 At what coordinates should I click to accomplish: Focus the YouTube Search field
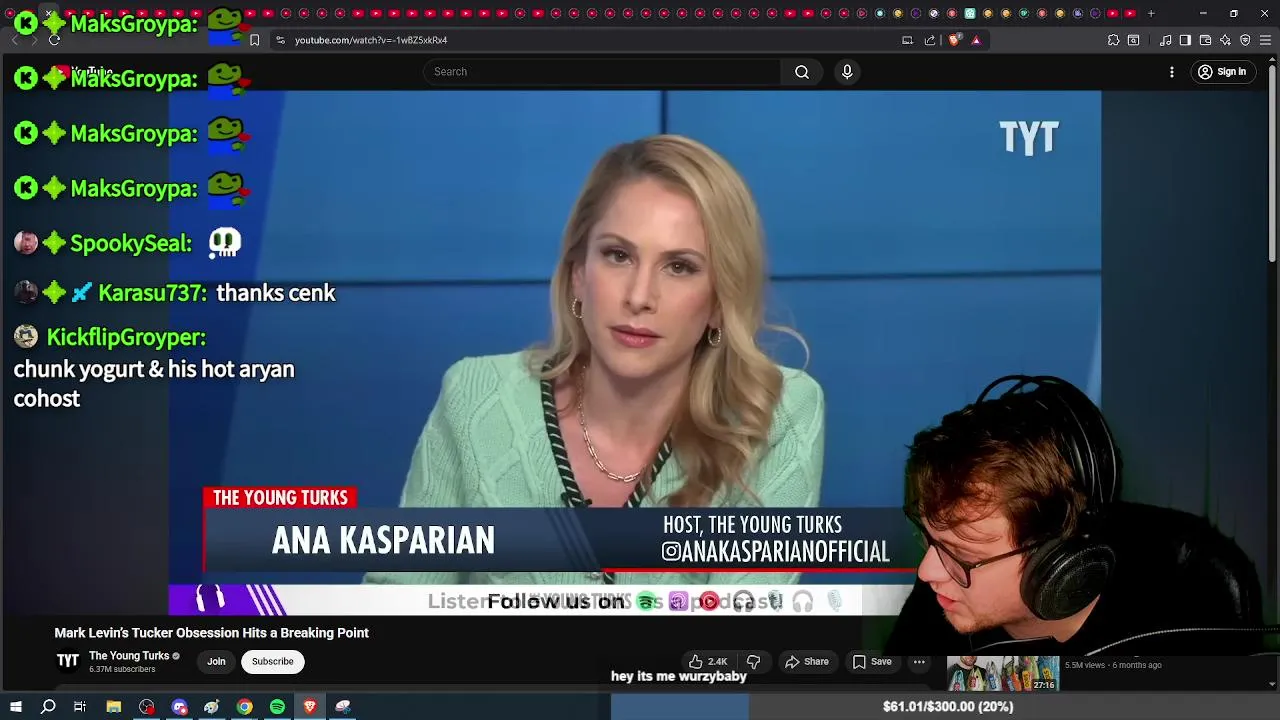[601, 72]
